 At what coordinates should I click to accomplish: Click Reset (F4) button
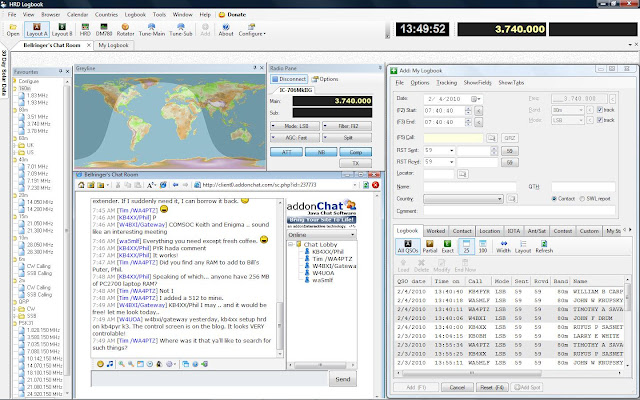tap(492, 387)
